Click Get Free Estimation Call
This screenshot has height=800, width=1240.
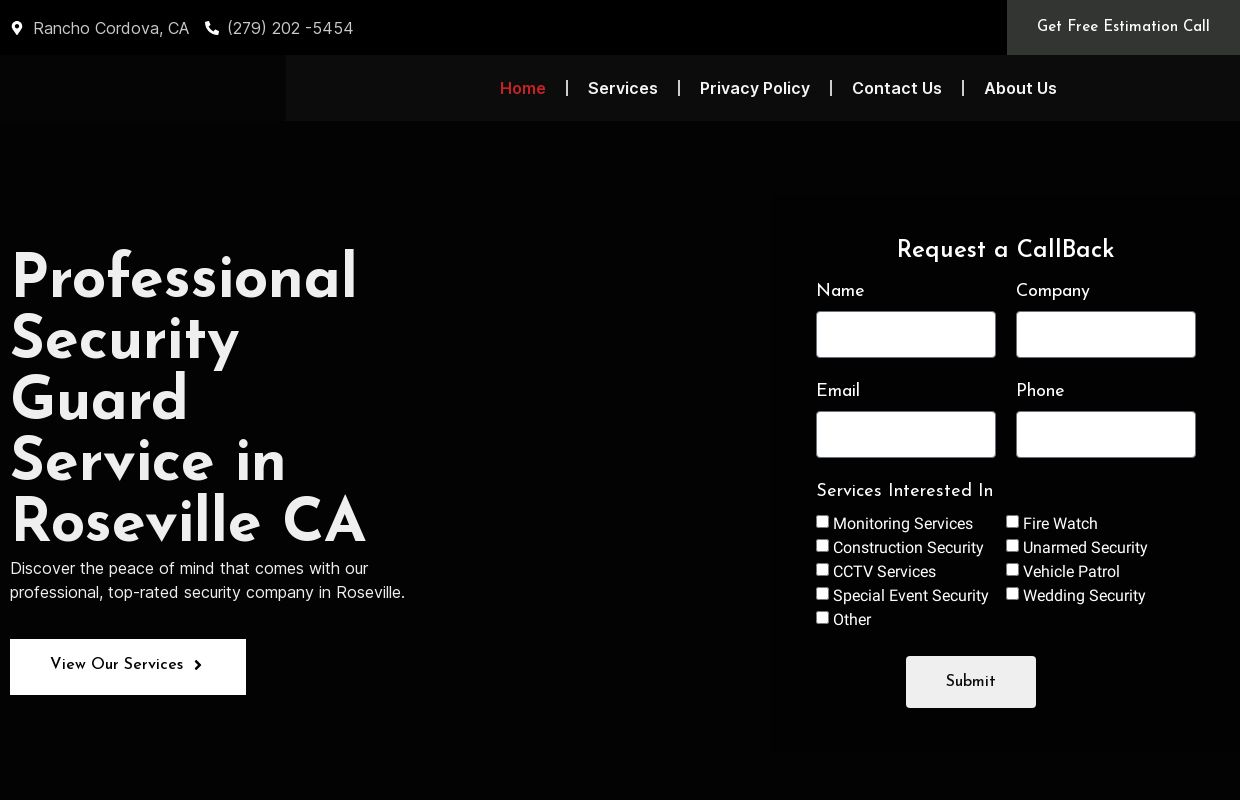(x=1123, y=27)
